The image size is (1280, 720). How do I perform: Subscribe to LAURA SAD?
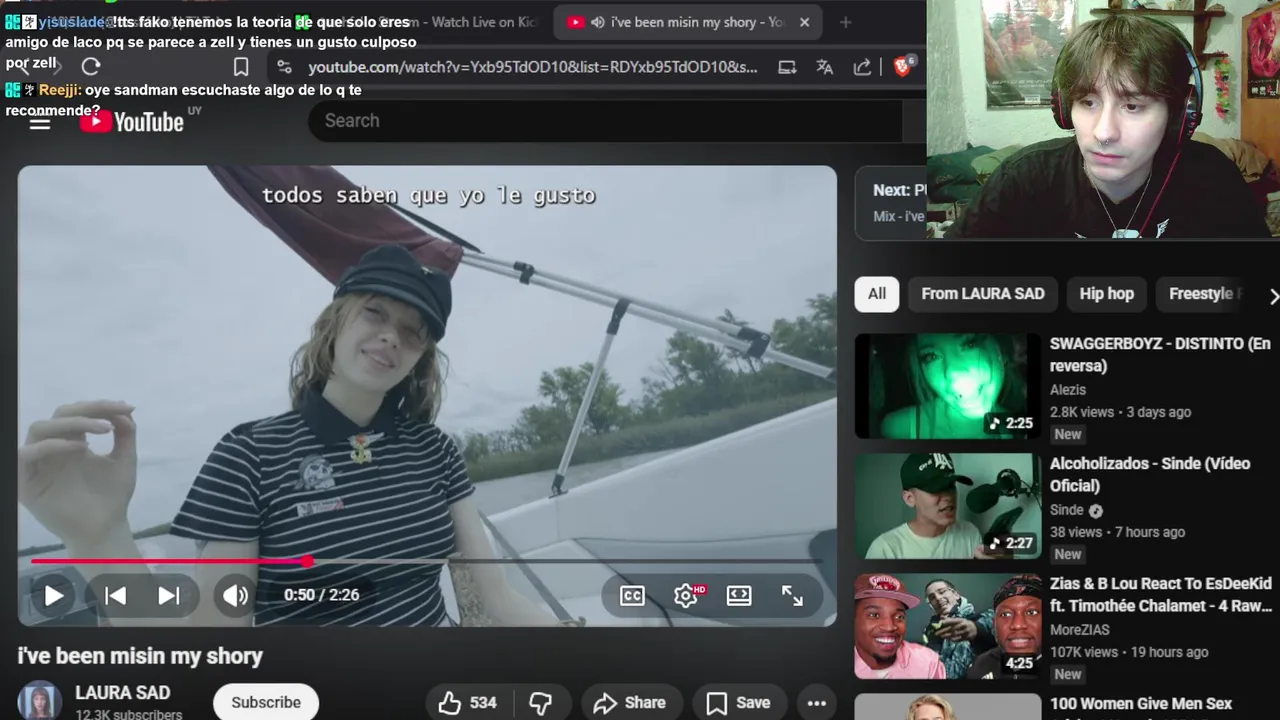[266, 702]
